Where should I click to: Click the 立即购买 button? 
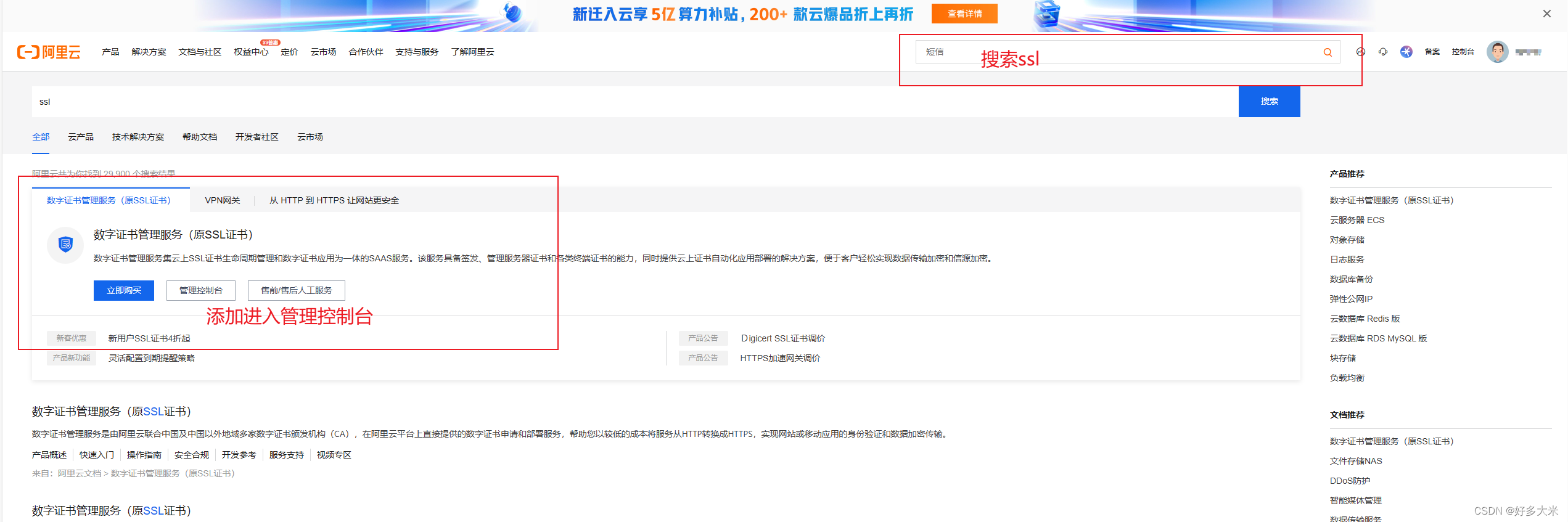(124, 290)
